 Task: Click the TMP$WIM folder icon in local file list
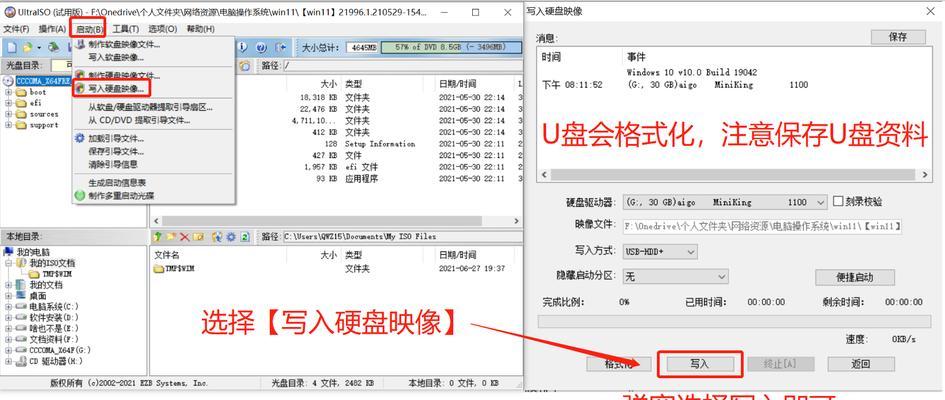coord(159,269)
